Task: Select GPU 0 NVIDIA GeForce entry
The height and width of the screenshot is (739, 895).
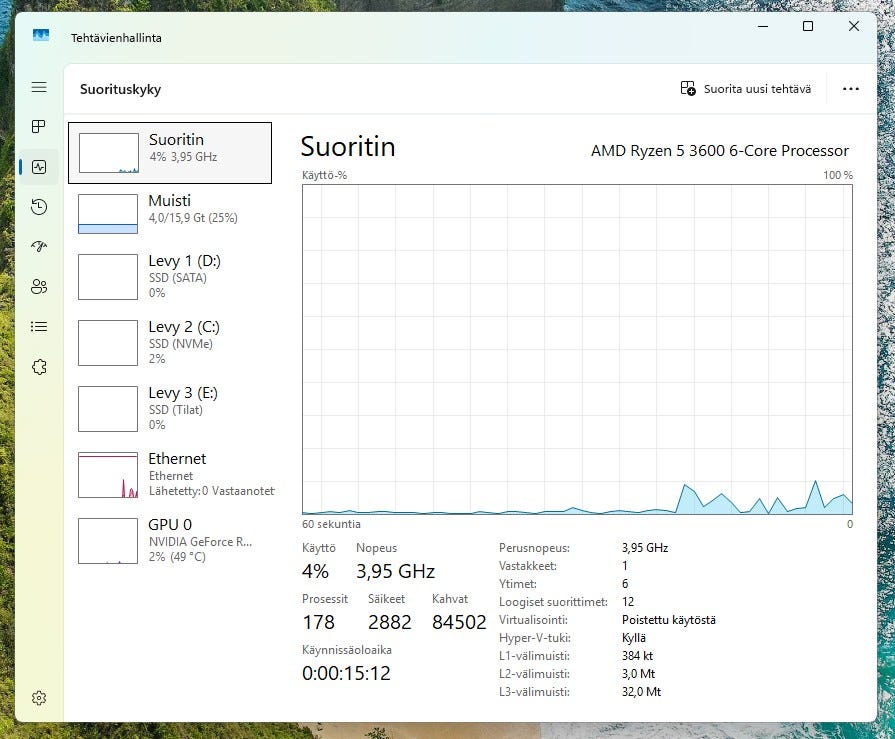Action: (x=170, y=540)
